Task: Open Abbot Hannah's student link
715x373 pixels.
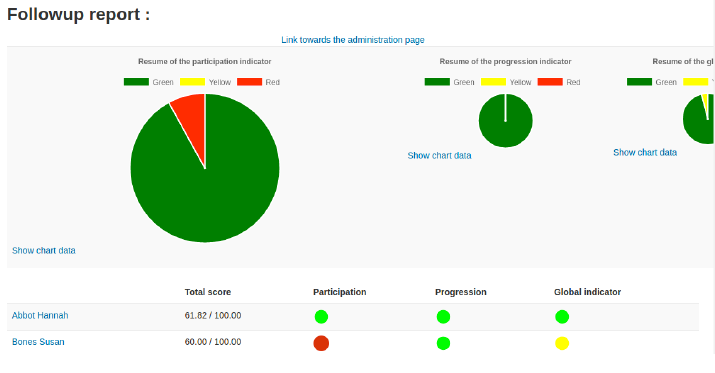Action: 40,315
